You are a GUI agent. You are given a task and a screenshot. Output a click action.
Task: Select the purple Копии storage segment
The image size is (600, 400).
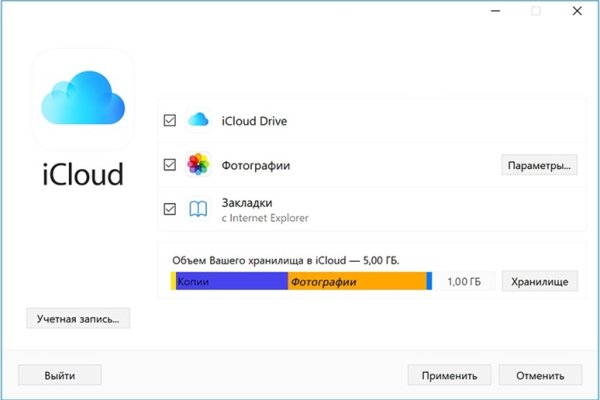tap(231, 282)
